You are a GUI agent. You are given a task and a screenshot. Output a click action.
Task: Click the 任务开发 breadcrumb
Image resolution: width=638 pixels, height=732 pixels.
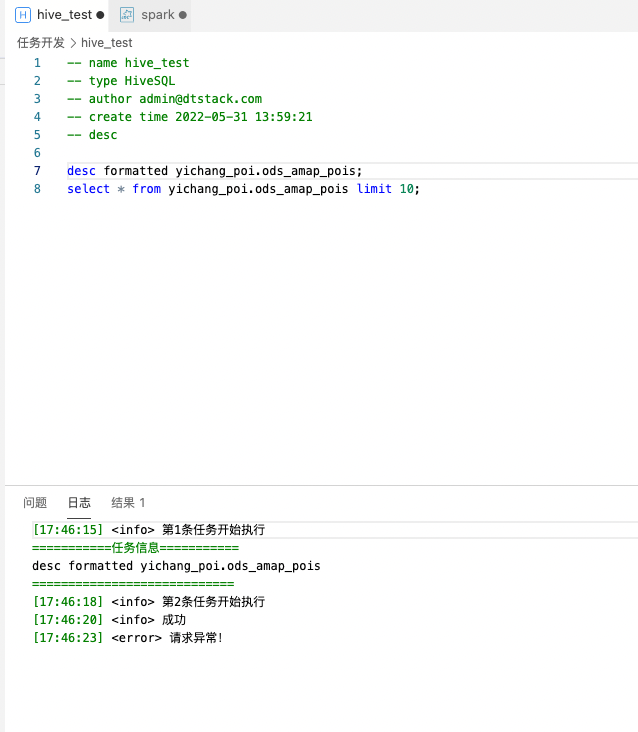(41, 43)
